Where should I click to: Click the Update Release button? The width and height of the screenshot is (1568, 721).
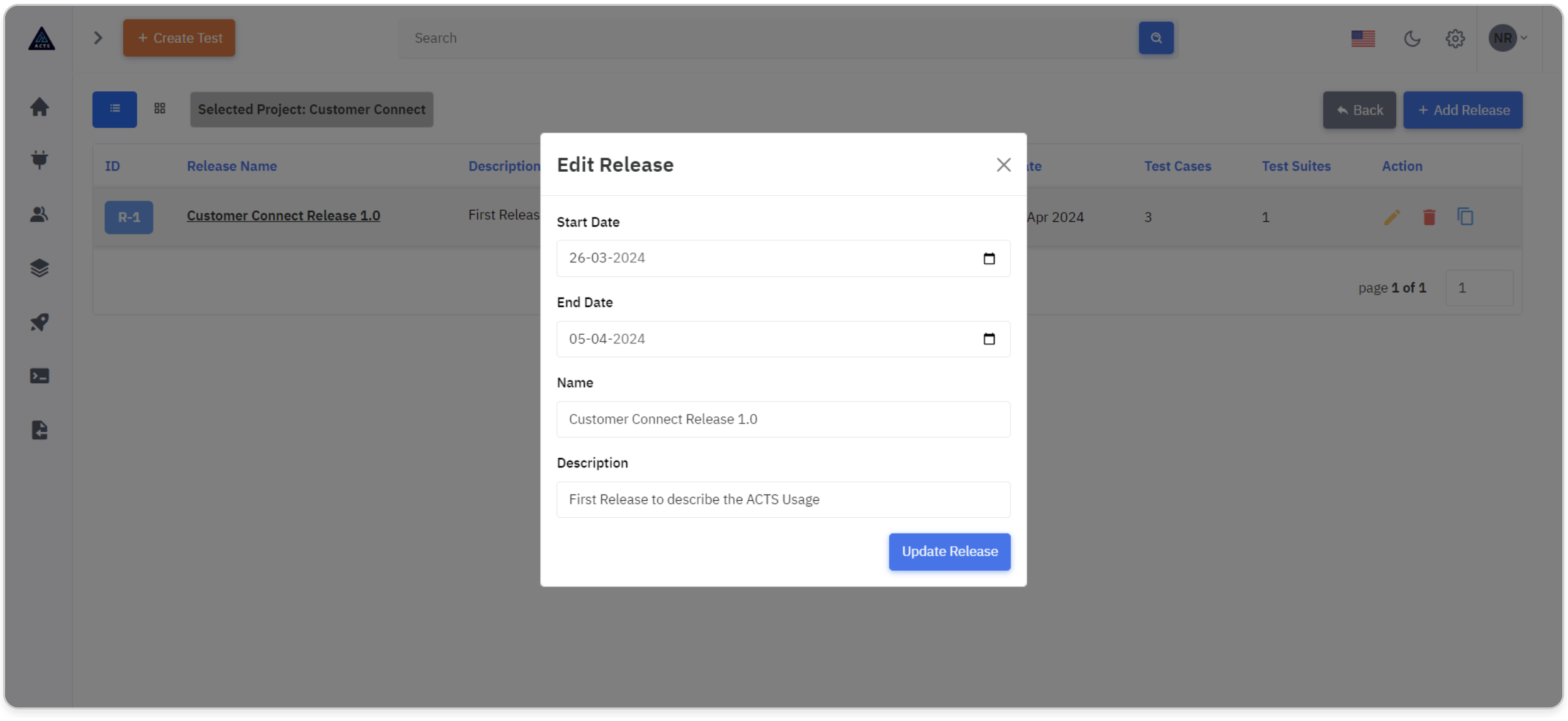[949, 552]
